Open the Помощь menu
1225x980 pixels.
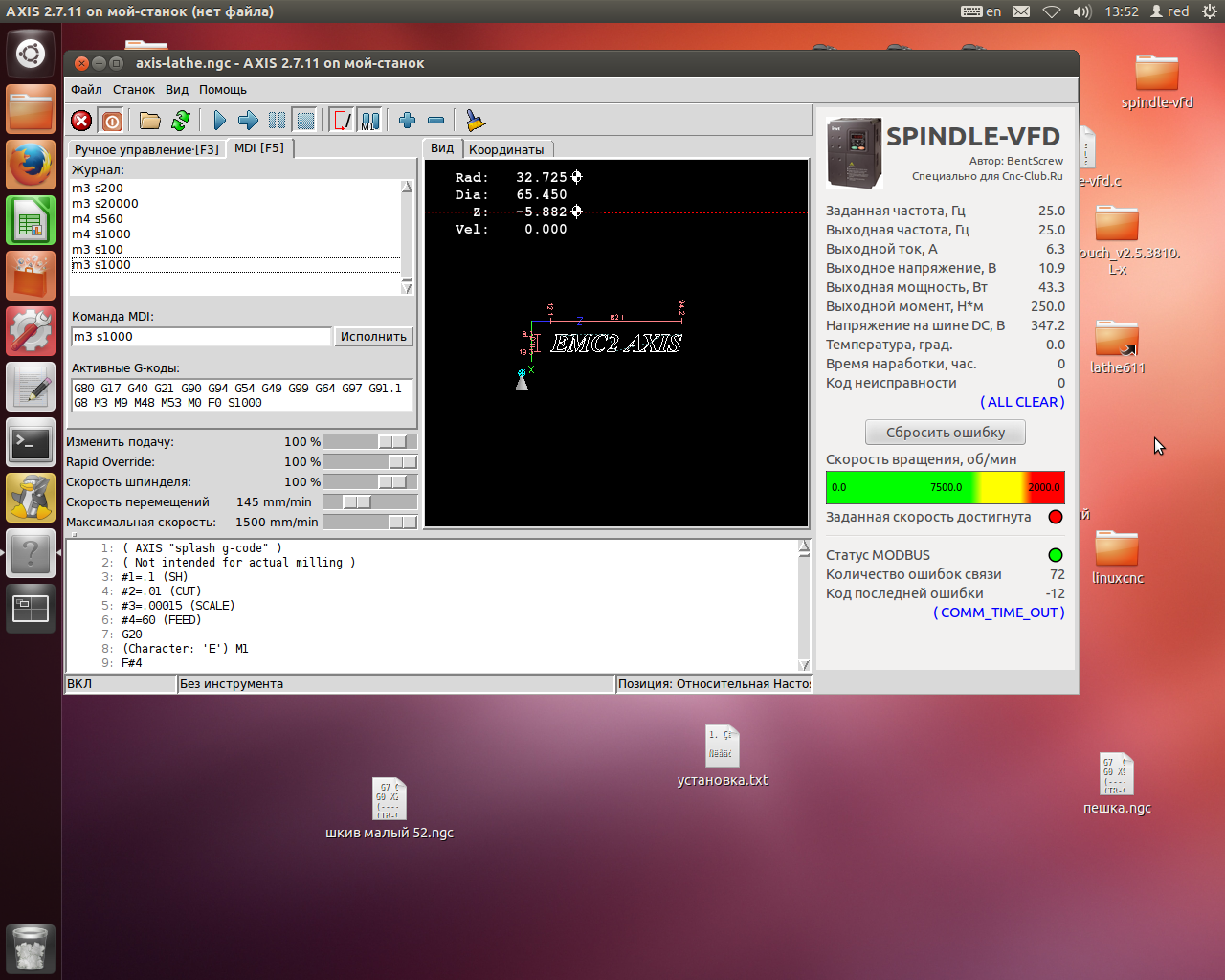tap(223, 90)
